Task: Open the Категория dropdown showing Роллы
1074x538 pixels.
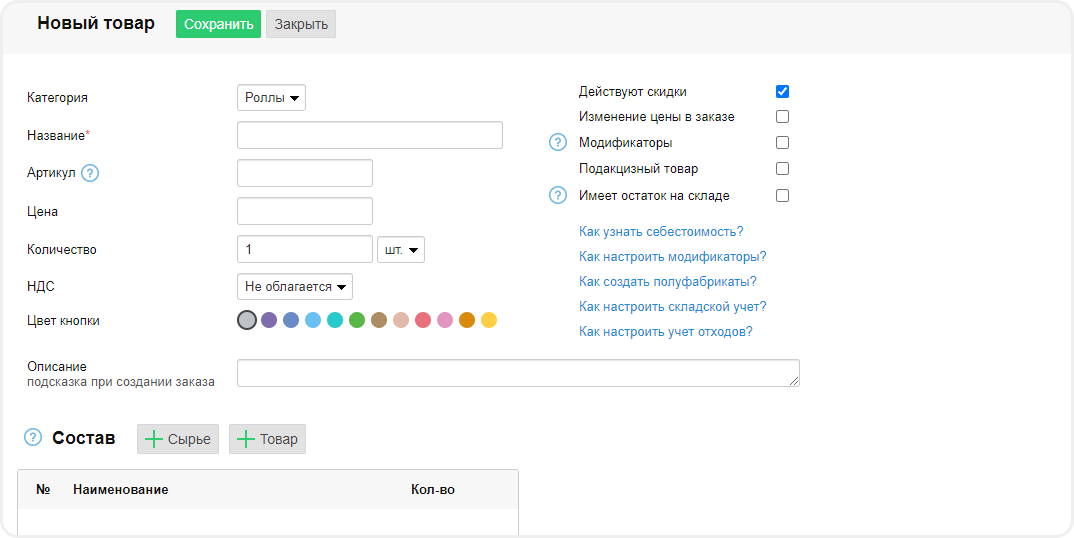Action: (x=271, y=97)
